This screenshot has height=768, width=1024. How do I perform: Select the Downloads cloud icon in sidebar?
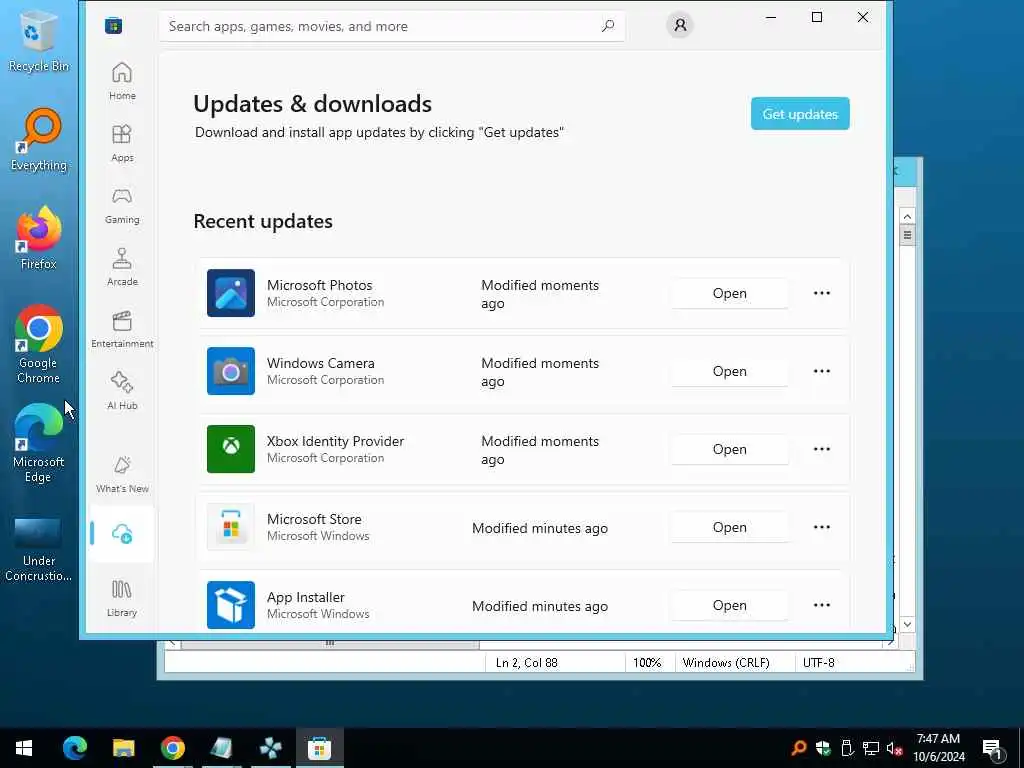click(x=122, y=534)
